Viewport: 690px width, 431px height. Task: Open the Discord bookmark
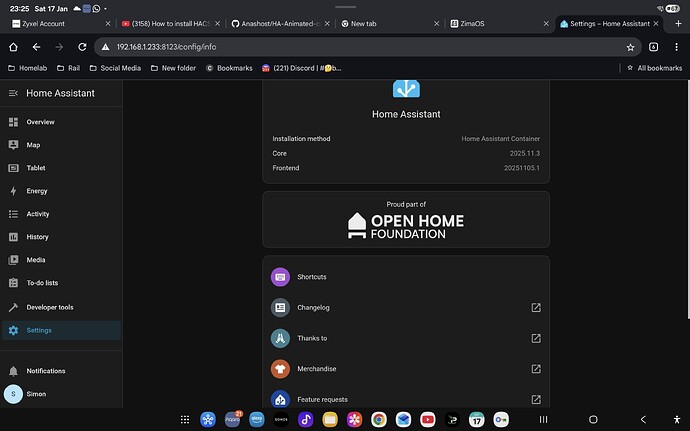pyautogui.click(x=301, y=68)
